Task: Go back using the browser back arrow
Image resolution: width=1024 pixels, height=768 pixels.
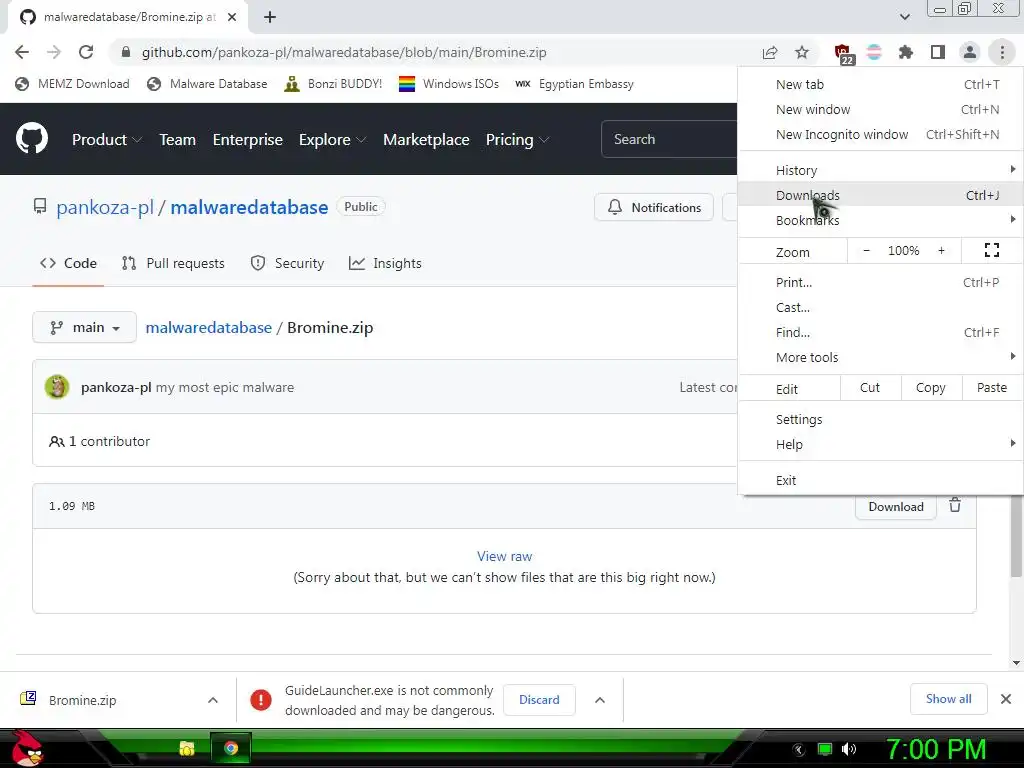Action: tap(22, 52)
